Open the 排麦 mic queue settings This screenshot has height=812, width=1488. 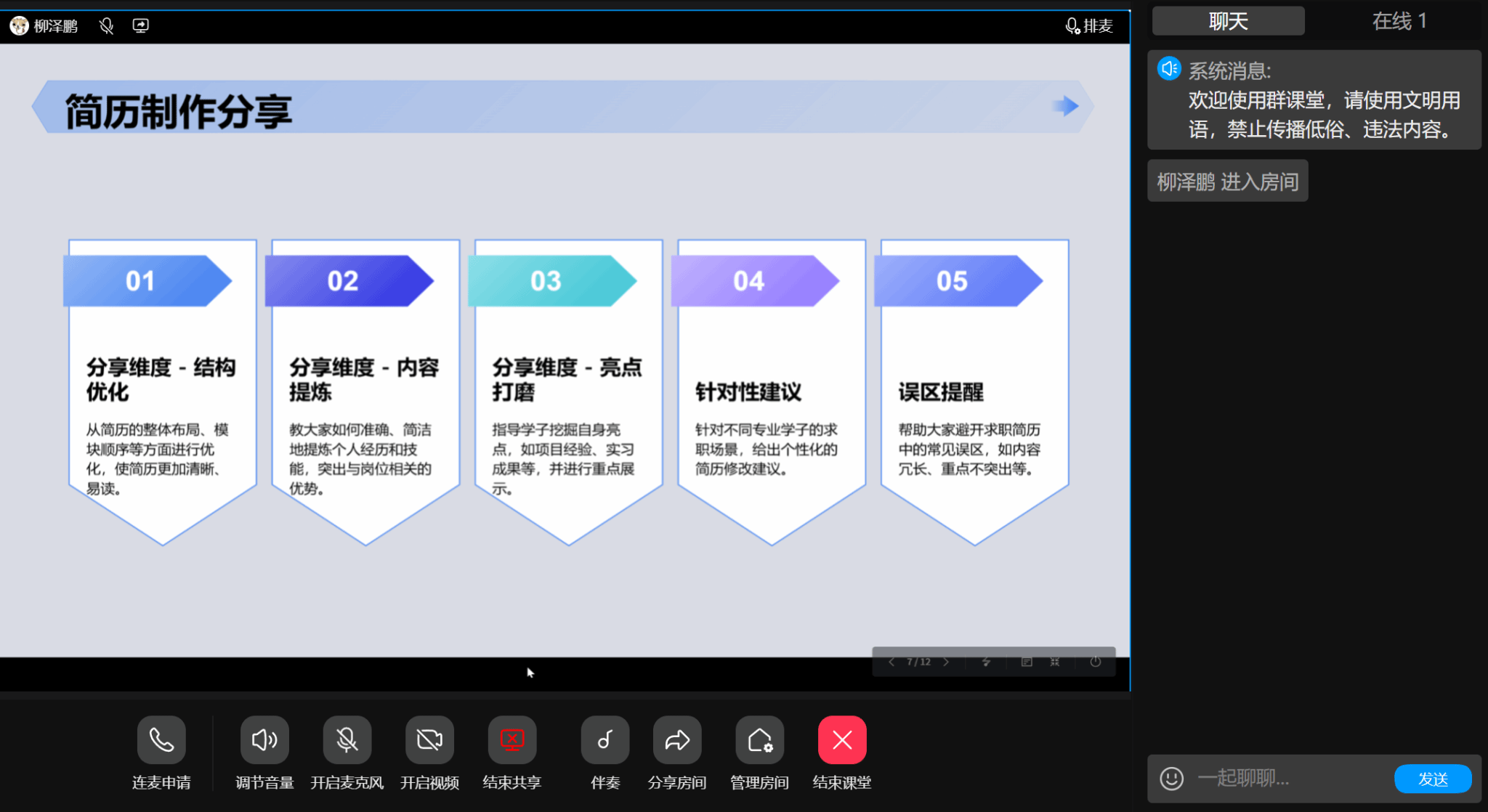point(1089,26)
